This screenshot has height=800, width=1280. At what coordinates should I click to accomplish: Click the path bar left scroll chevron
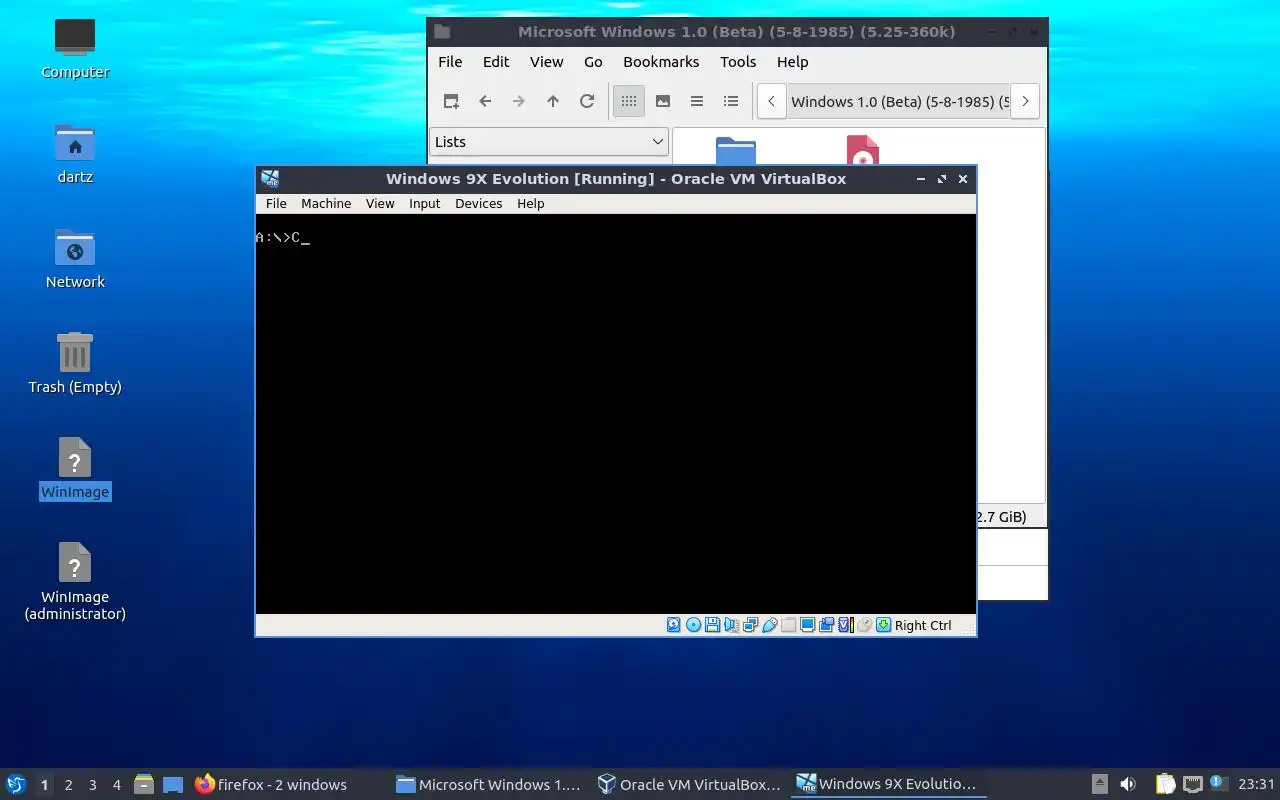point(771,101)
